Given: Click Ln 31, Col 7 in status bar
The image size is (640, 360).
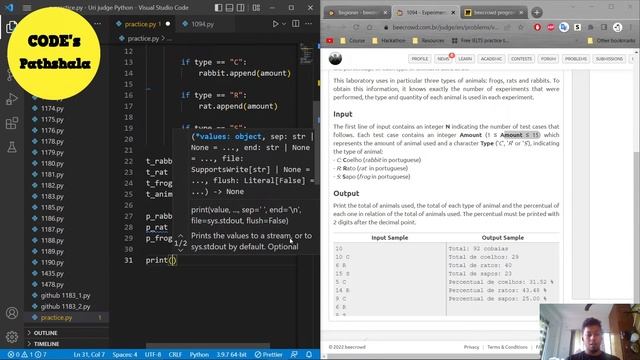Looking at the screenshot, I should point(89,355).
